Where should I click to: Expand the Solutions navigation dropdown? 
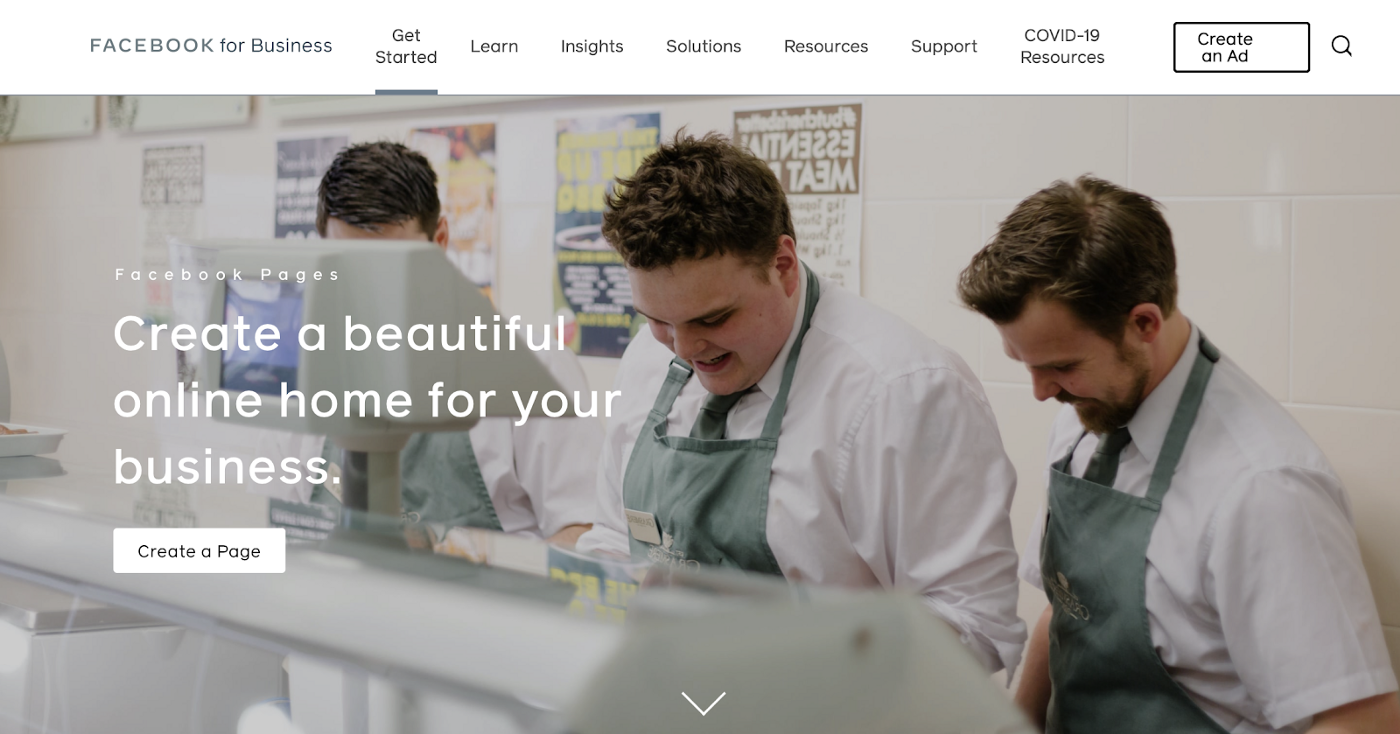(704, 46)
